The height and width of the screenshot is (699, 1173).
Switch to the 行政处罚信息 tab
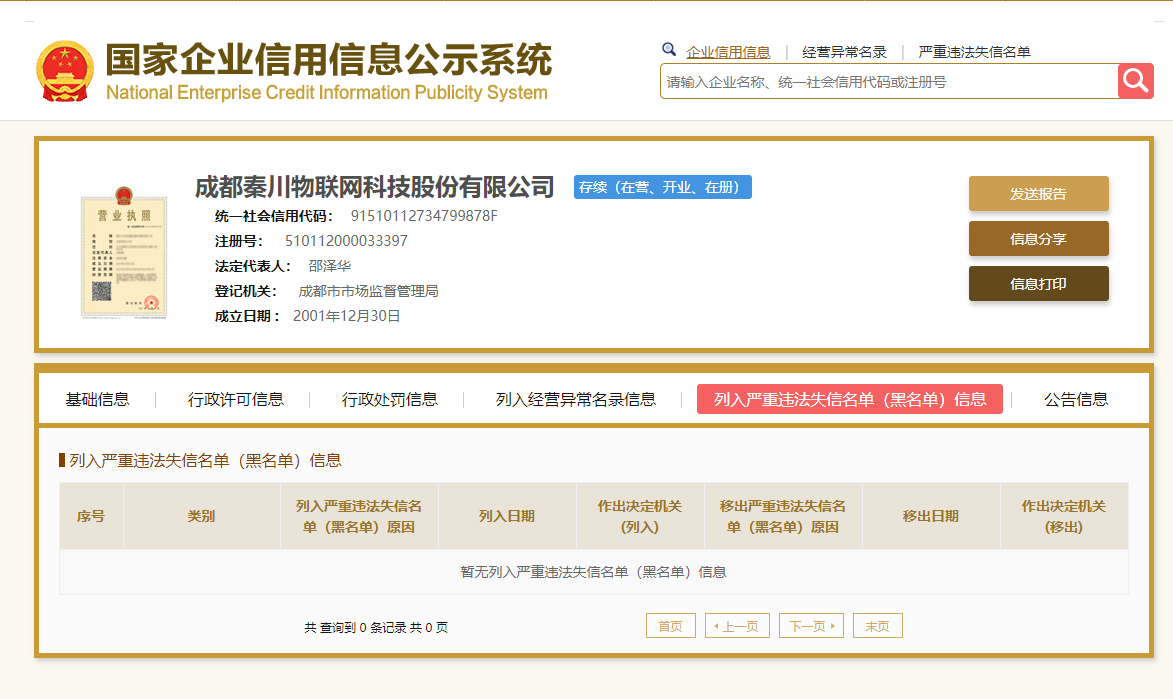pyautogui.click(x=390, y=400)
